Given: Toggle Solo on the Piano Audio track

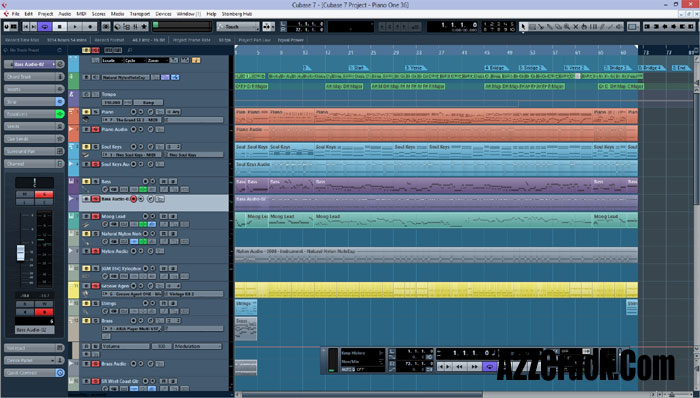Looking at the screenshot, I should 95,129.
